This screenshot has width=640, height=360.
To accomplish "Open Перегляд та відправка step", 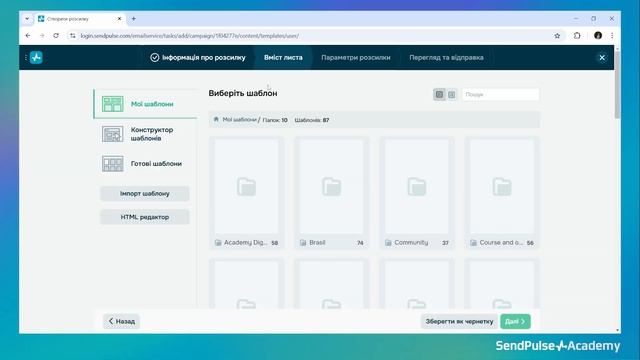I will pos(446,58).
